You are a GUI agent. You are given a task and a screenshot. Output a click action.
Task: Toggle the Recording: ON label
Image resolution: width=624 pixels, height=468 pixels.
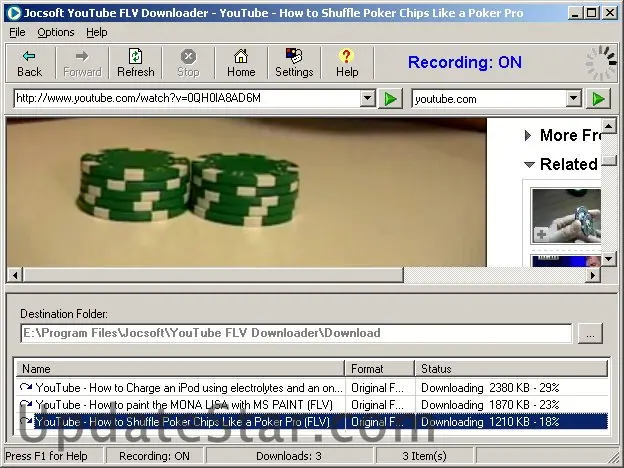(464, 62)
